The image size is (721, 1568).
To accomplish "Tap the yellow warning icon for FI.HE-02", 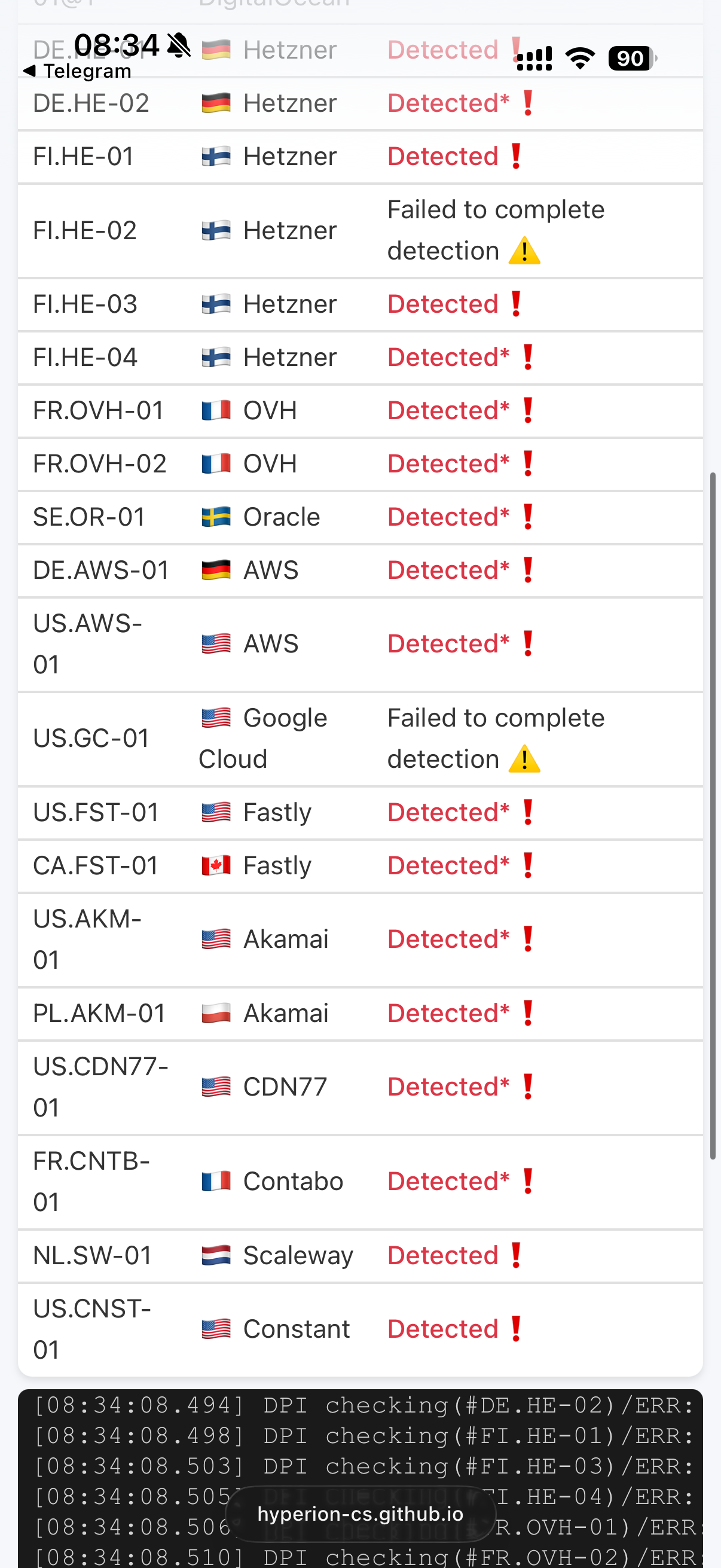I will coord(524,251).
